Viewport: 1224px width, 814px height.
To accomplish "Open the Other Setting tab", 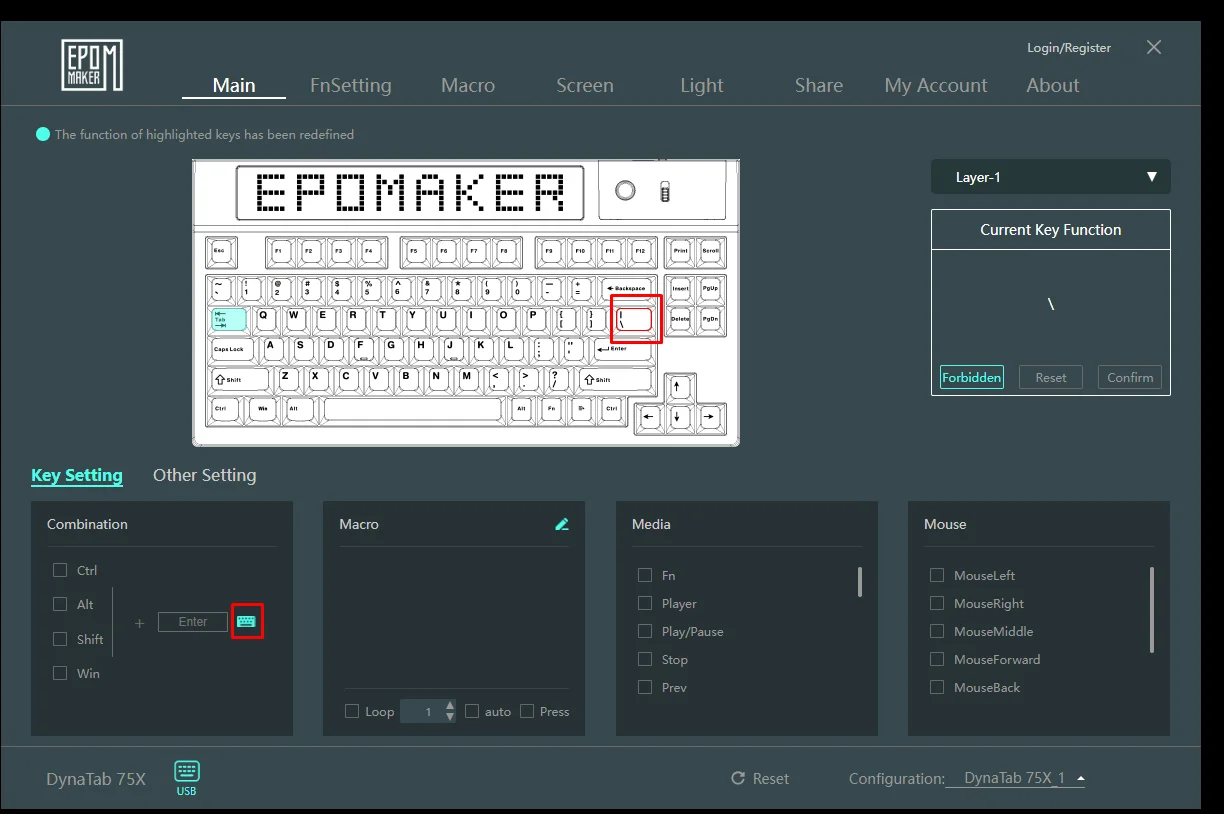I will pos(204,475).
